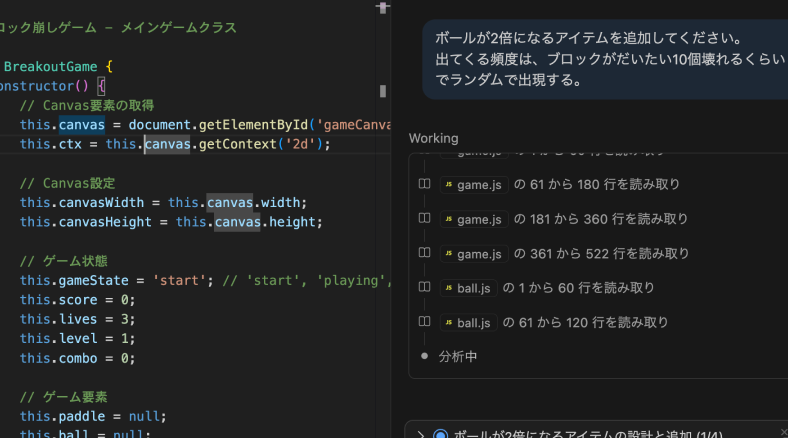Click the editor vertical scrollbar thumb
This screenshot has width=788, height=438.
[x=383, y=91]
